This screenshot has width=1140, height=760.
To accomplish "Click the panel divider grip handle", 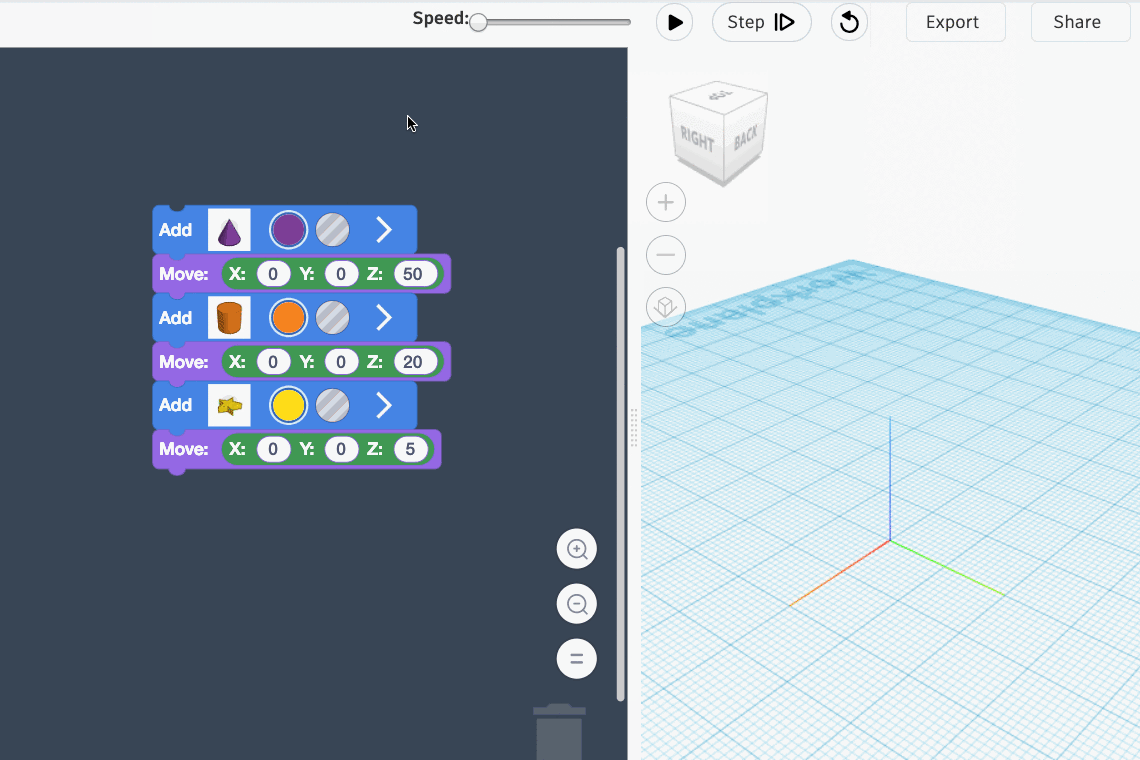I will [634, 427].
